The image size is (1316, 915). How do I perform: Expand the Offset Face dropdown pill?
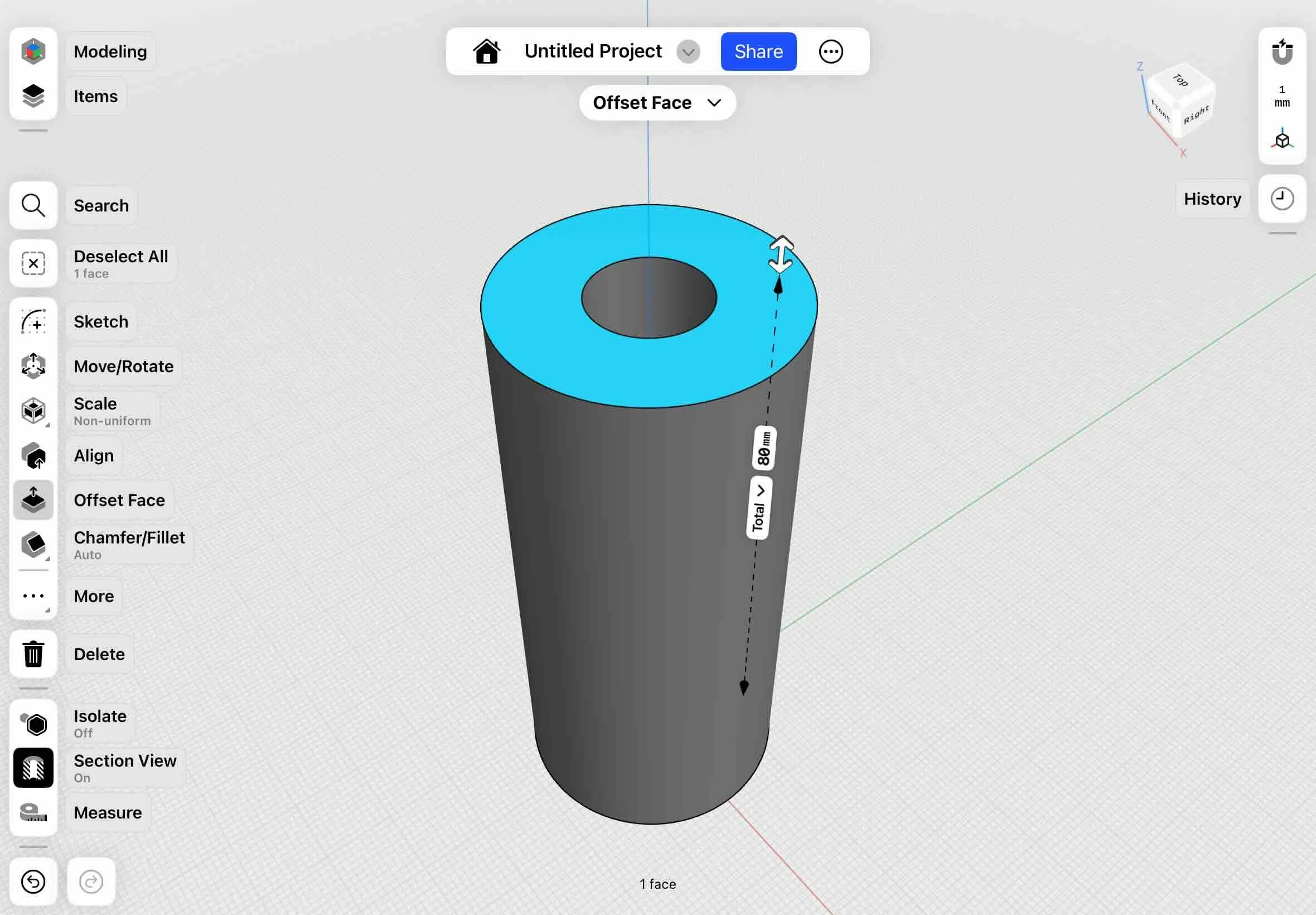click(657, 103)
